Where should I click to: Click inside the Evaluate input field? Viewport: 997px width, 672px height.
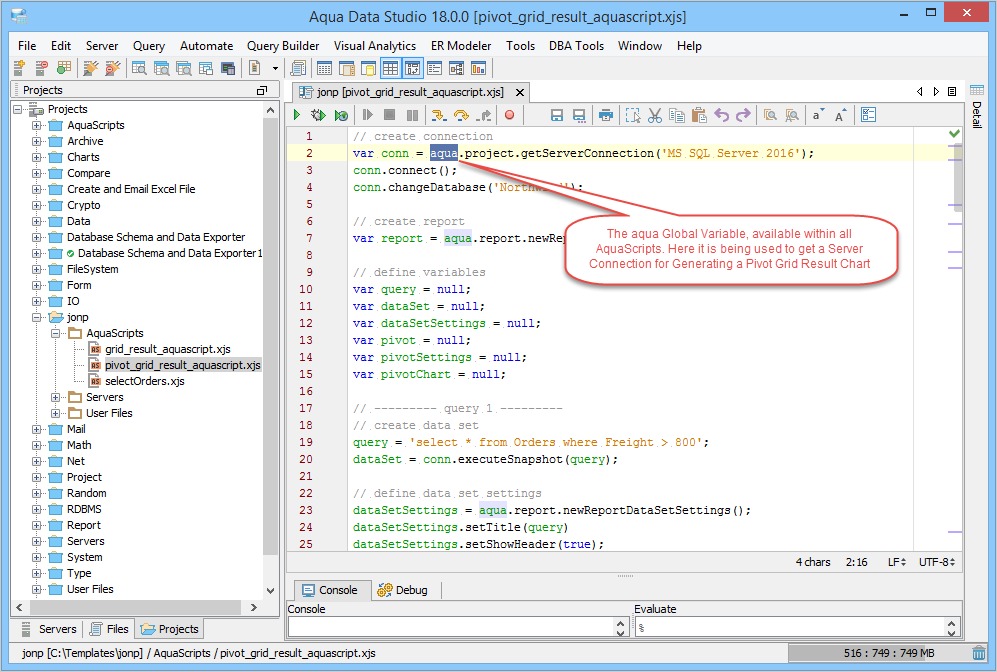790,627
